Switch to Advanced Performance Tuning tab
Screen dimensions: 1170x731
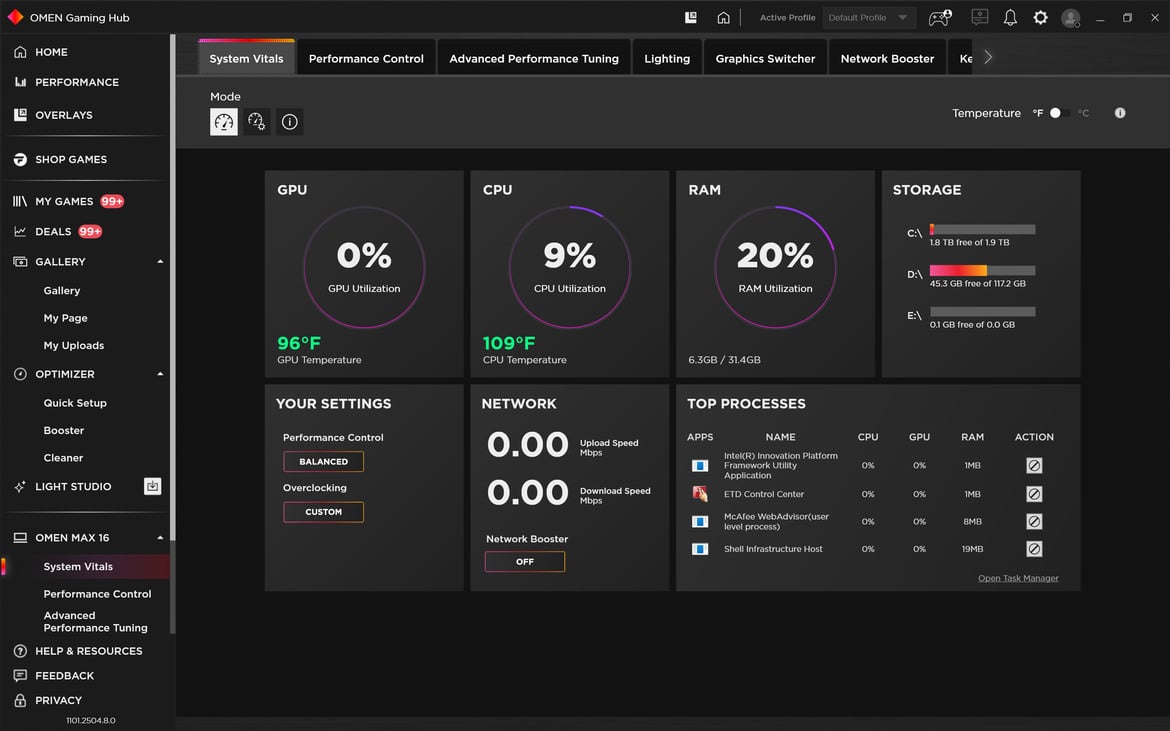534,58
